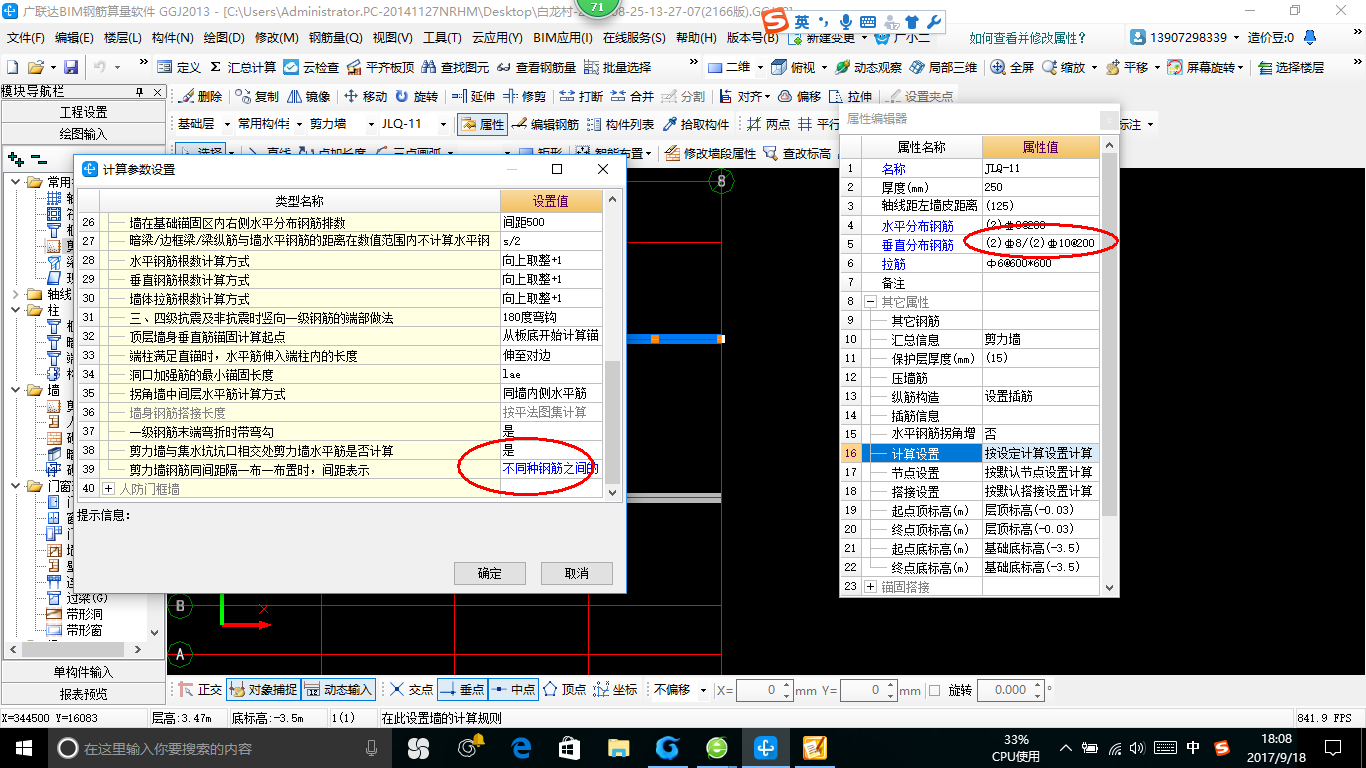Toggle 正交 ortho mode
Screen dimensions: 1366x768
[200, 689]
